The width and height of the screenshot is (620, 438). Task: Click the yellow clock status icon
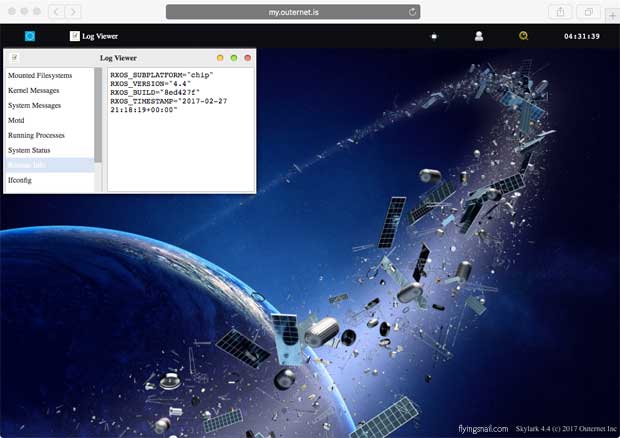tap(524, 36)
